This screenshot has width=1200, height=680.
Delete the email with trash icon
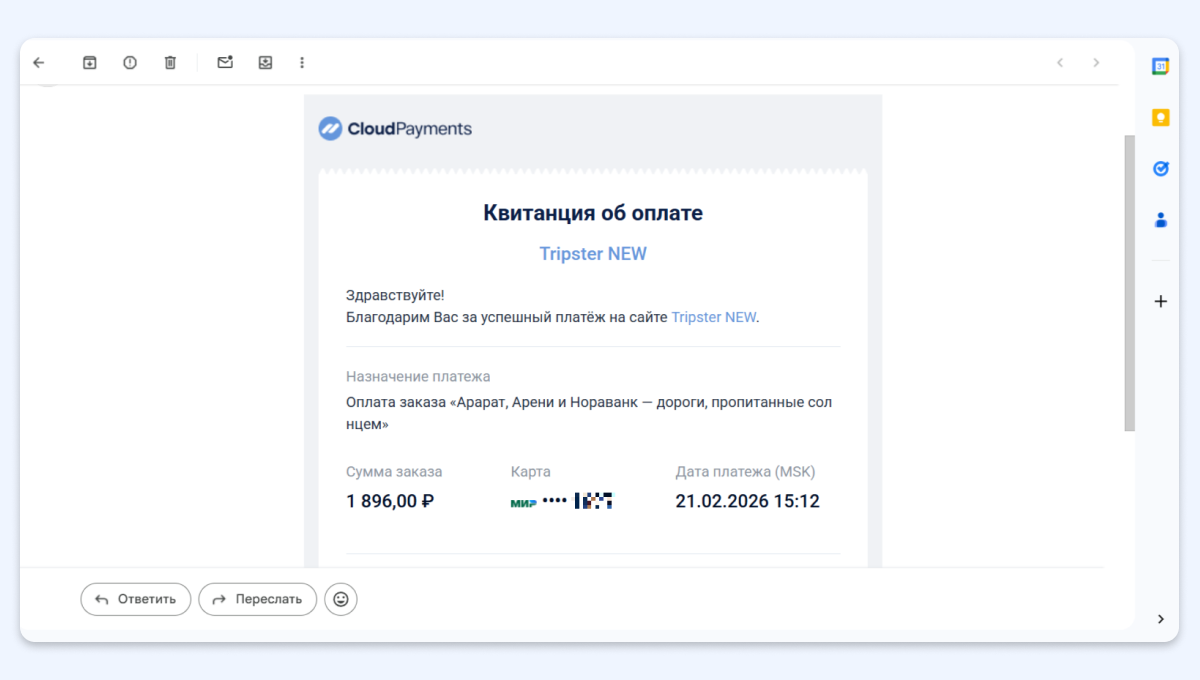[x=170, y=62]
